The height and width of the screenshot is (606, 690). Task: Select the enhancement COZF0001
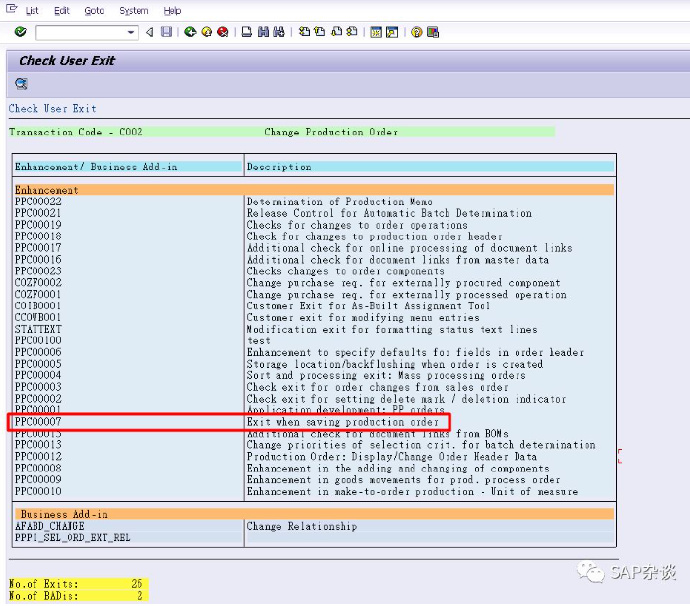[x=38, y=294]
